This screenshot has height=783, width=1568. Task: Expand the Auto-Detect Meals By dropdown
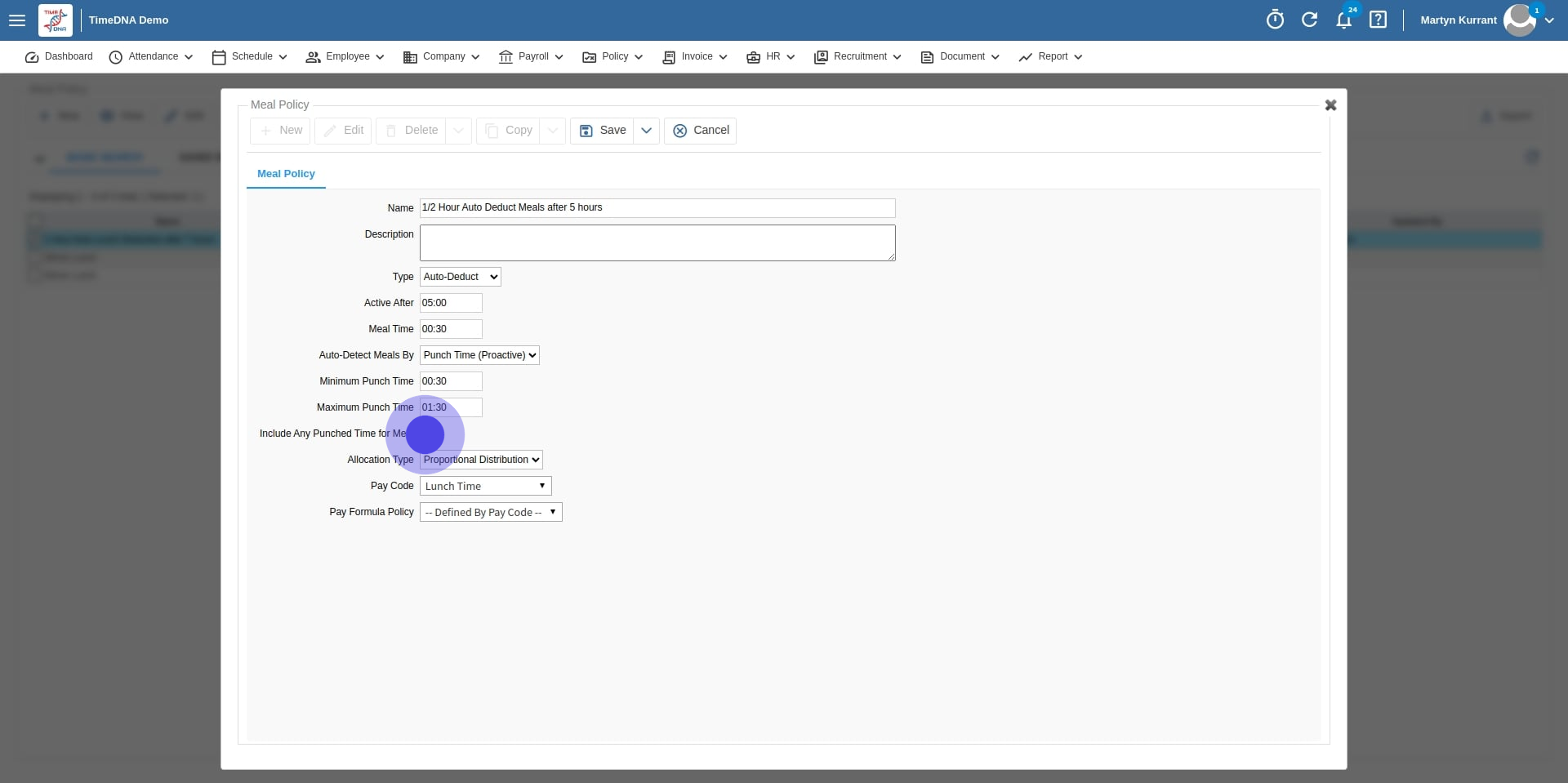click(479, 355)
